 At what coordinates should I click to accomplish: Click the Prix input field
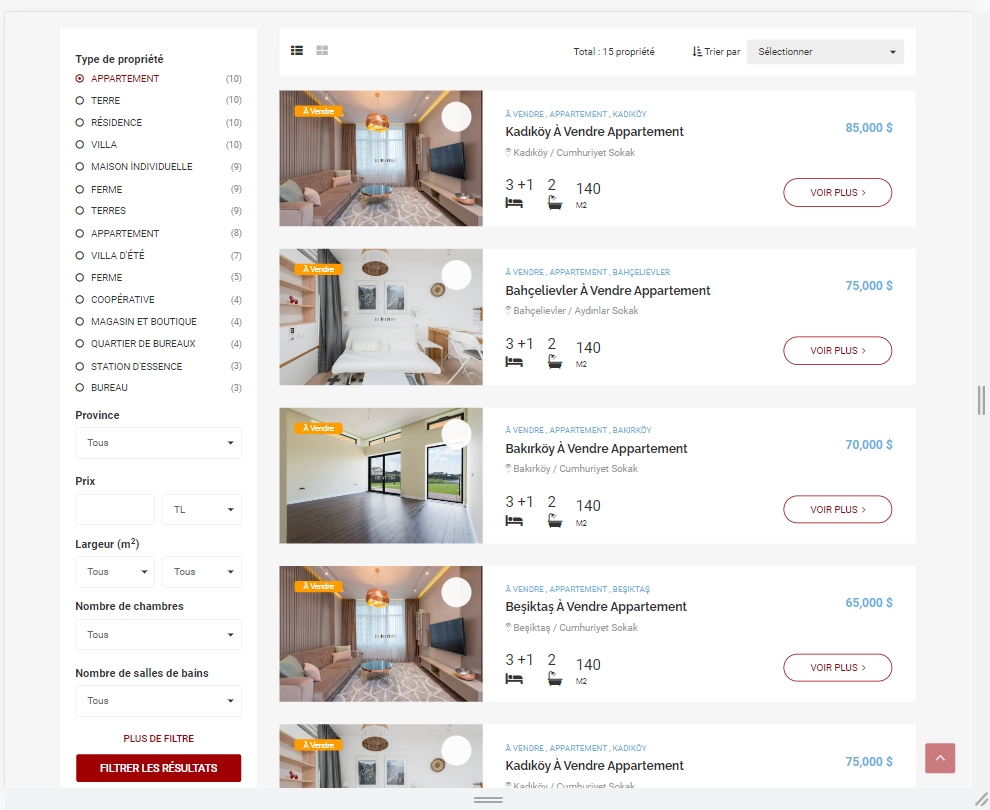tap(115, 509)
